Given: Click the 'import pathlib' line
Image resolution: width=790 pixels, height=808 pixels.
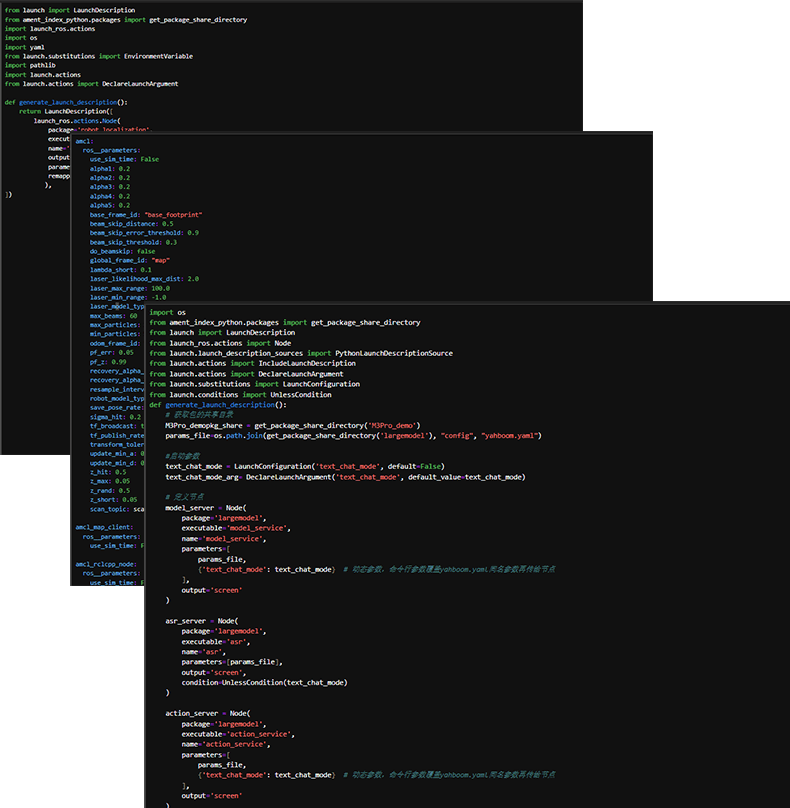Looking at the screenshot, I should (x=30, y=65).
